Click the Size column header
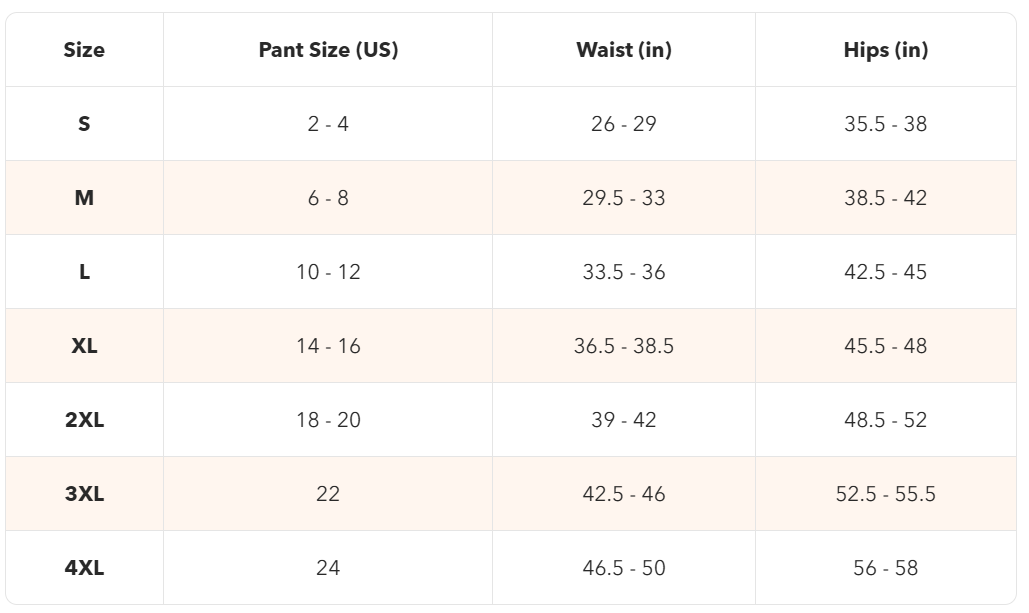The width and height of the screenshot is (1029, 613). coord(84,50)
